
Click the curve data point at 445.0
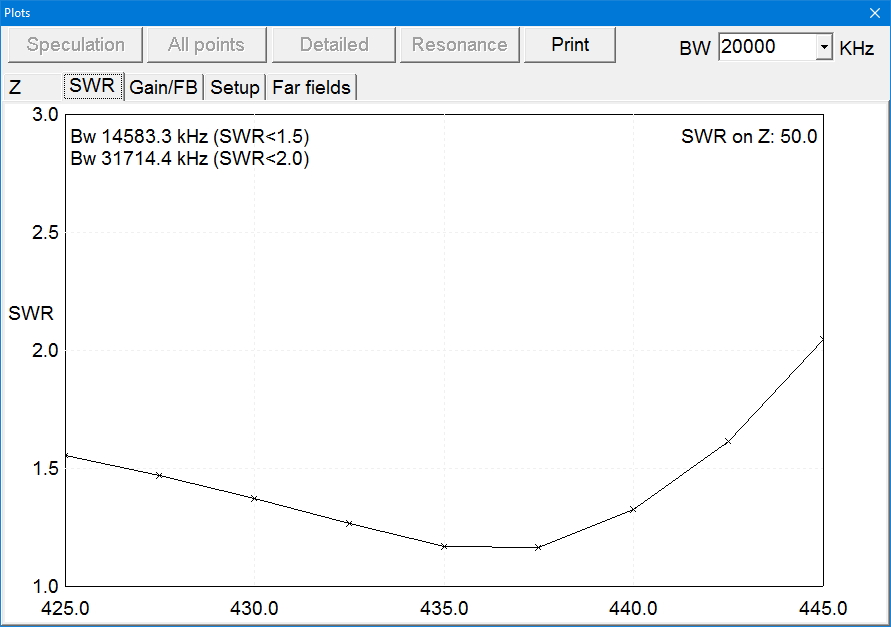click(822, 339)
